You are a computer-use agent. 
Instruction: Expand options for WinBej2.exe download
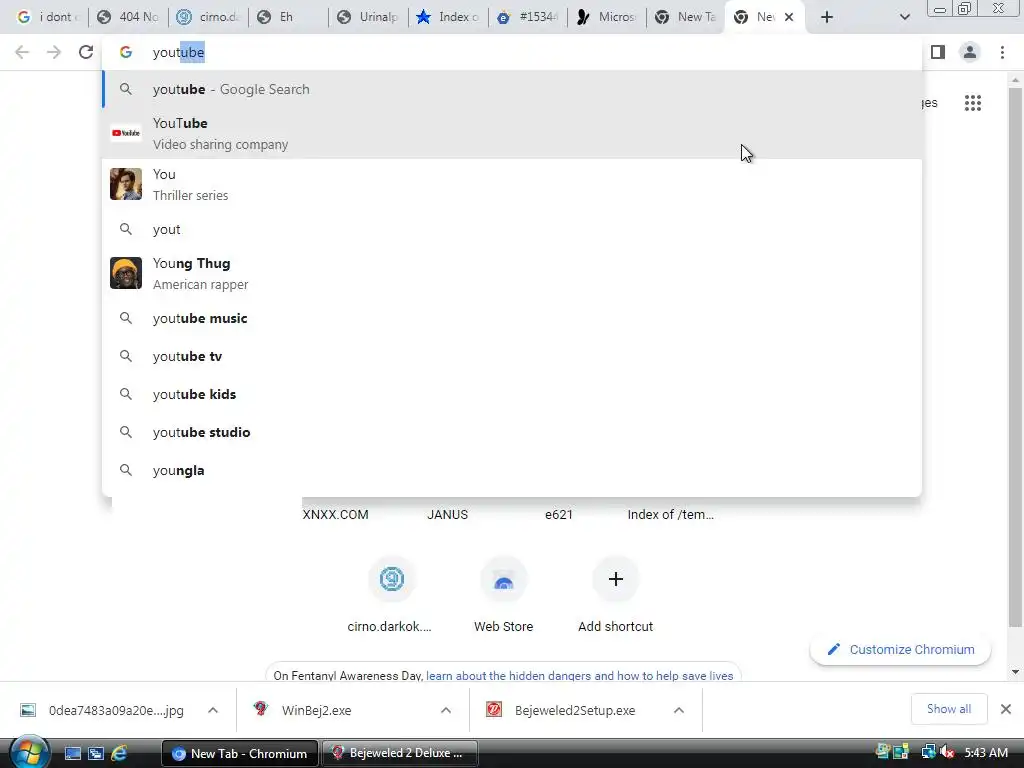tap(446, 710)
